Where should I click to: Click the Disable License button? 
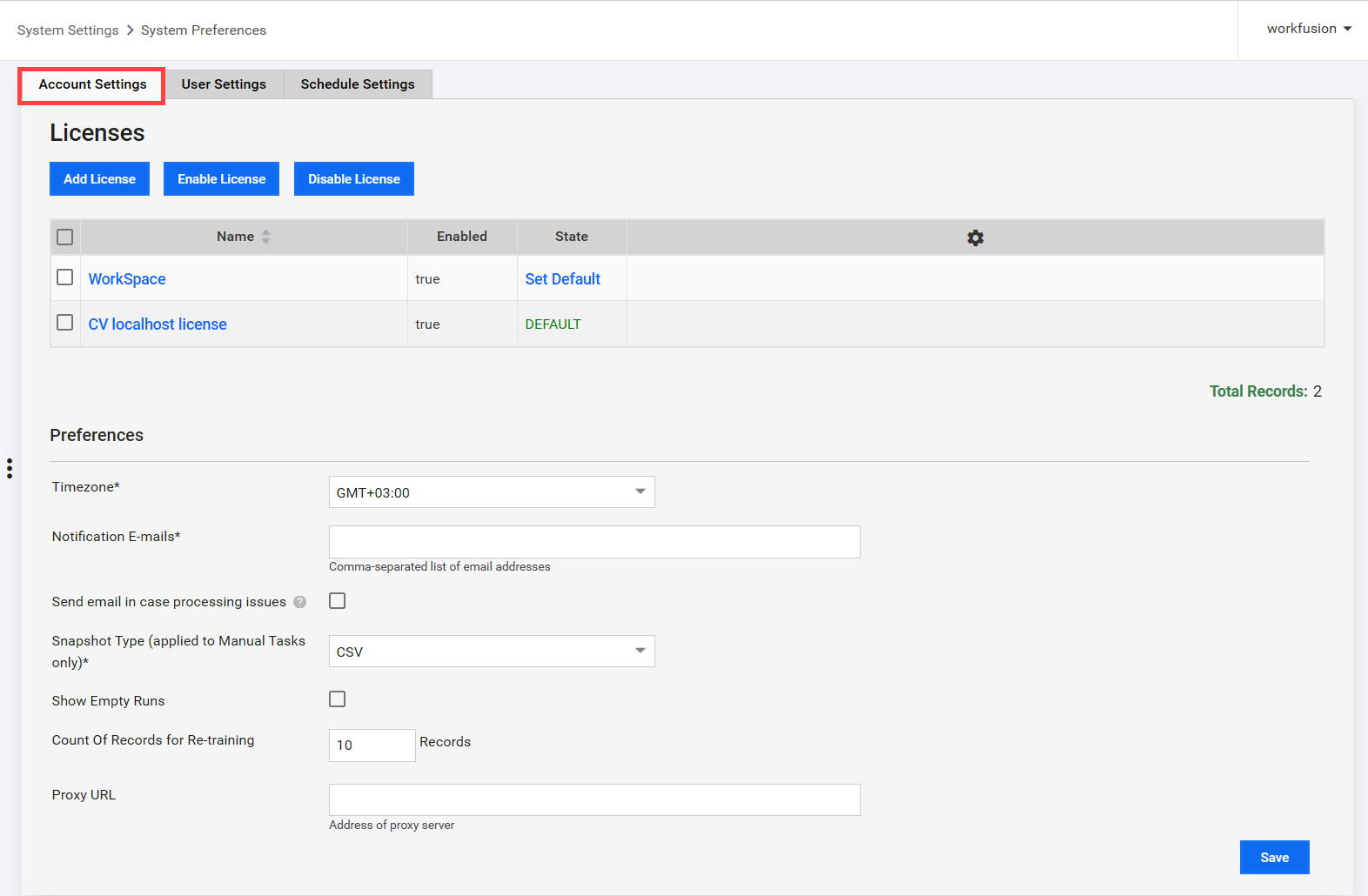(x=354, y=179)
